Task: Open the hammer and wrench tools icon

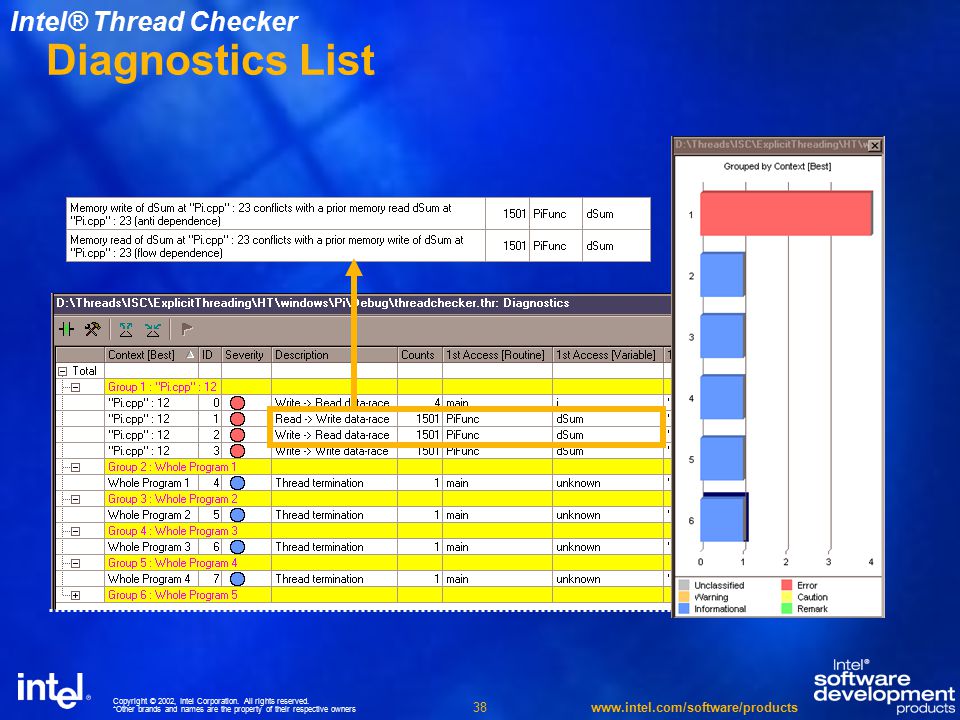Action: pos(92,329)
